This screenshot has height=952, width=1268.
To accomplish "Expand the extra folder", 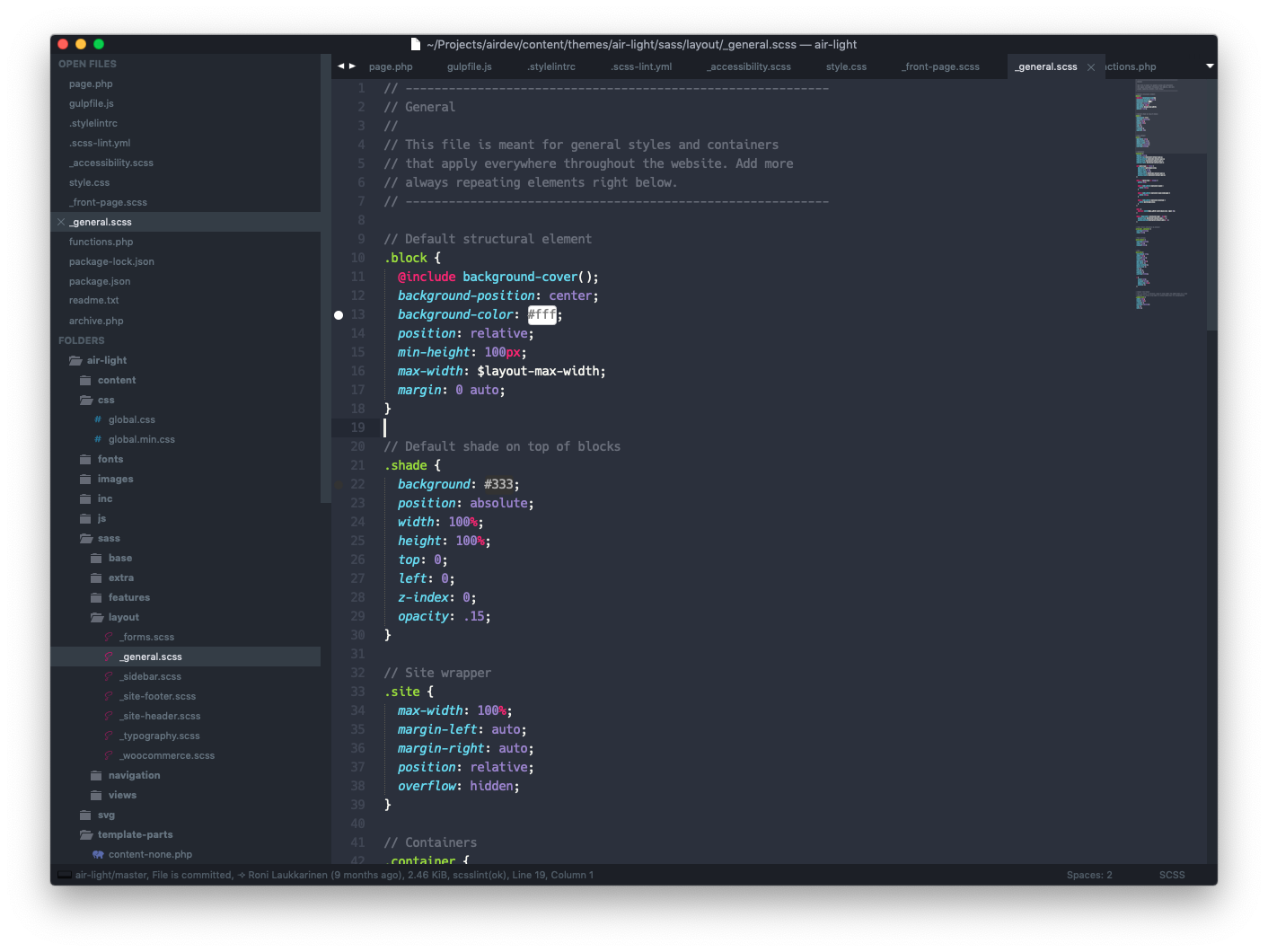I will tap(96, 577).
